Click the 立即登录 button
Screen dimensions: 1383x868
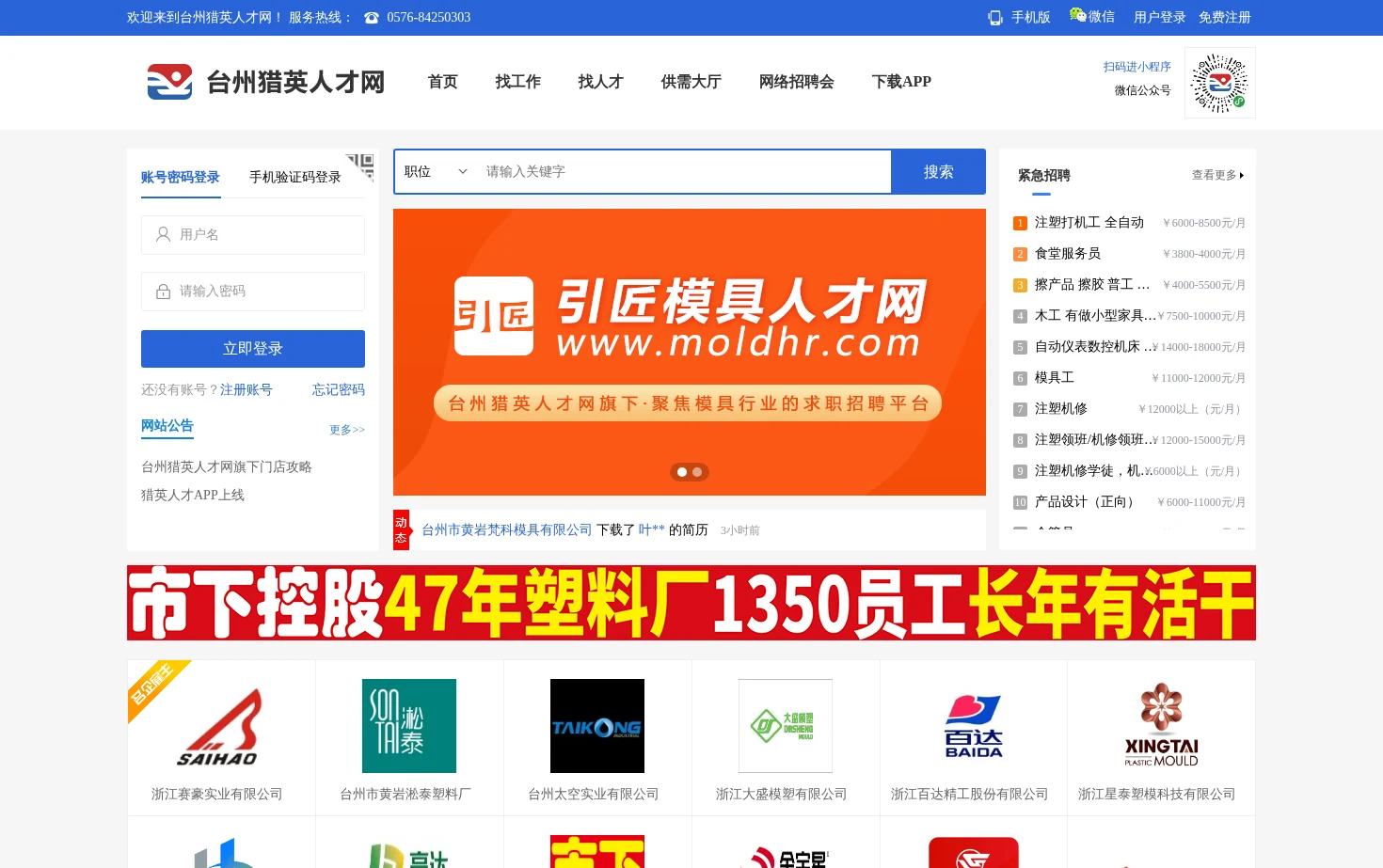pos(253,349)
